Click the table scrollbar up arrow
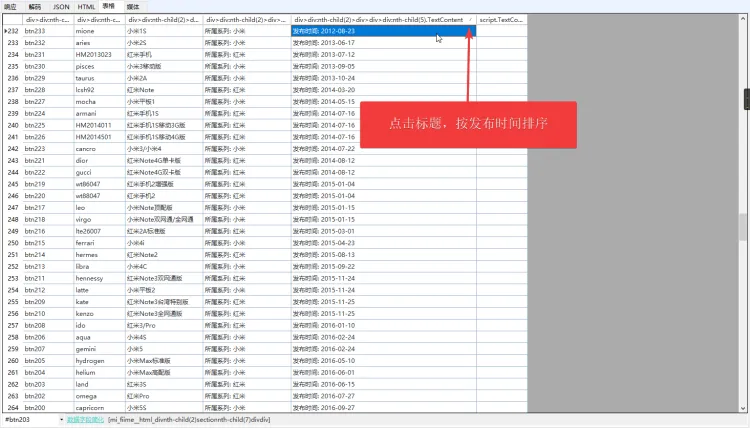 743,19
